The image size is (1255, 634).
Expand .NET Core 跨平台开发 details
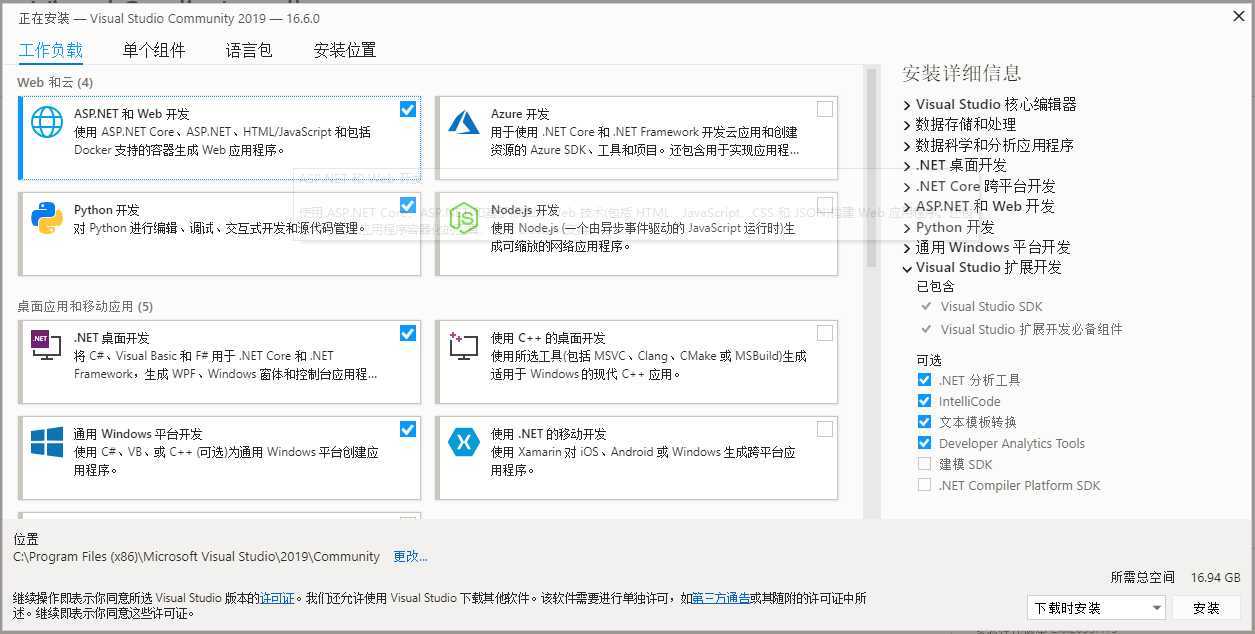pyautogui.click(x=907, y=187)
